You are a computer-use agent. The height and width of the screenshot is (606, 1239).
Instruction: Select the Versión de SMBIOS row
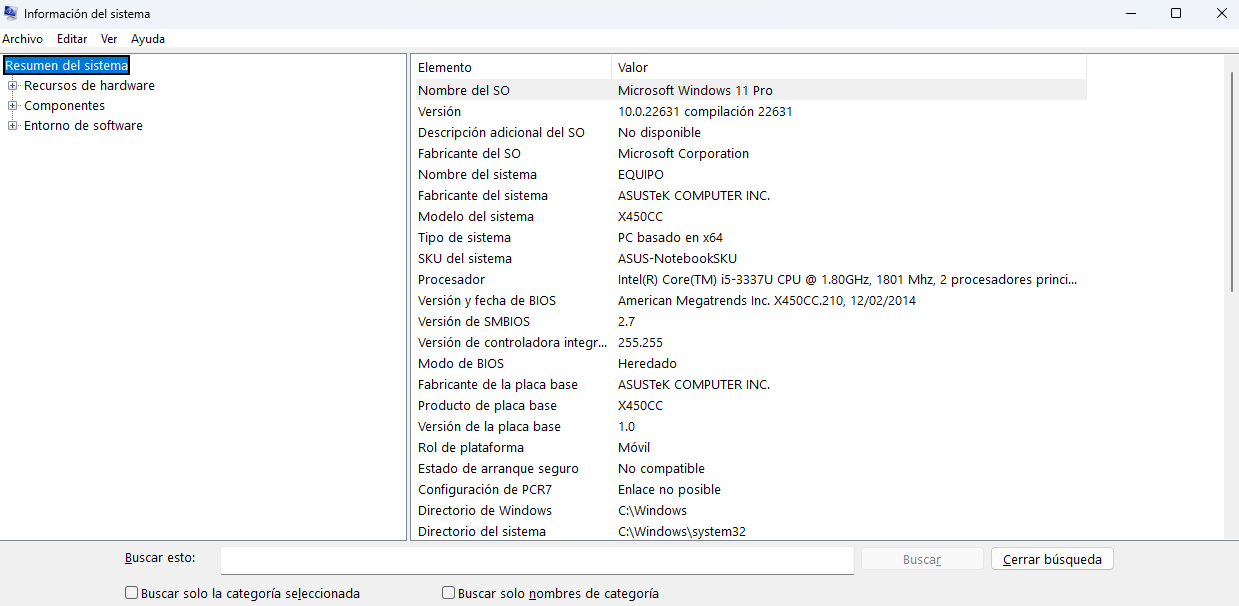point(749,321)
